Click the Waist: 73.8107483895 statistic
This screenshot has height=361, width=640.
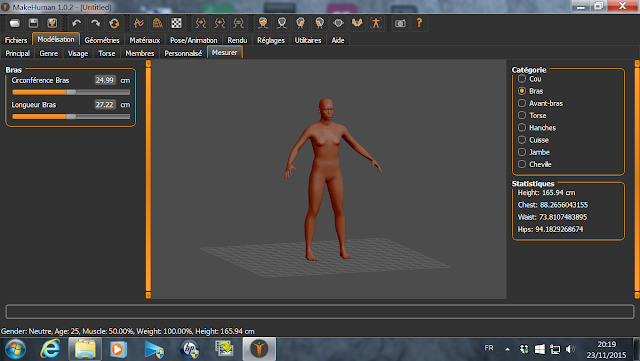(552, 217)
